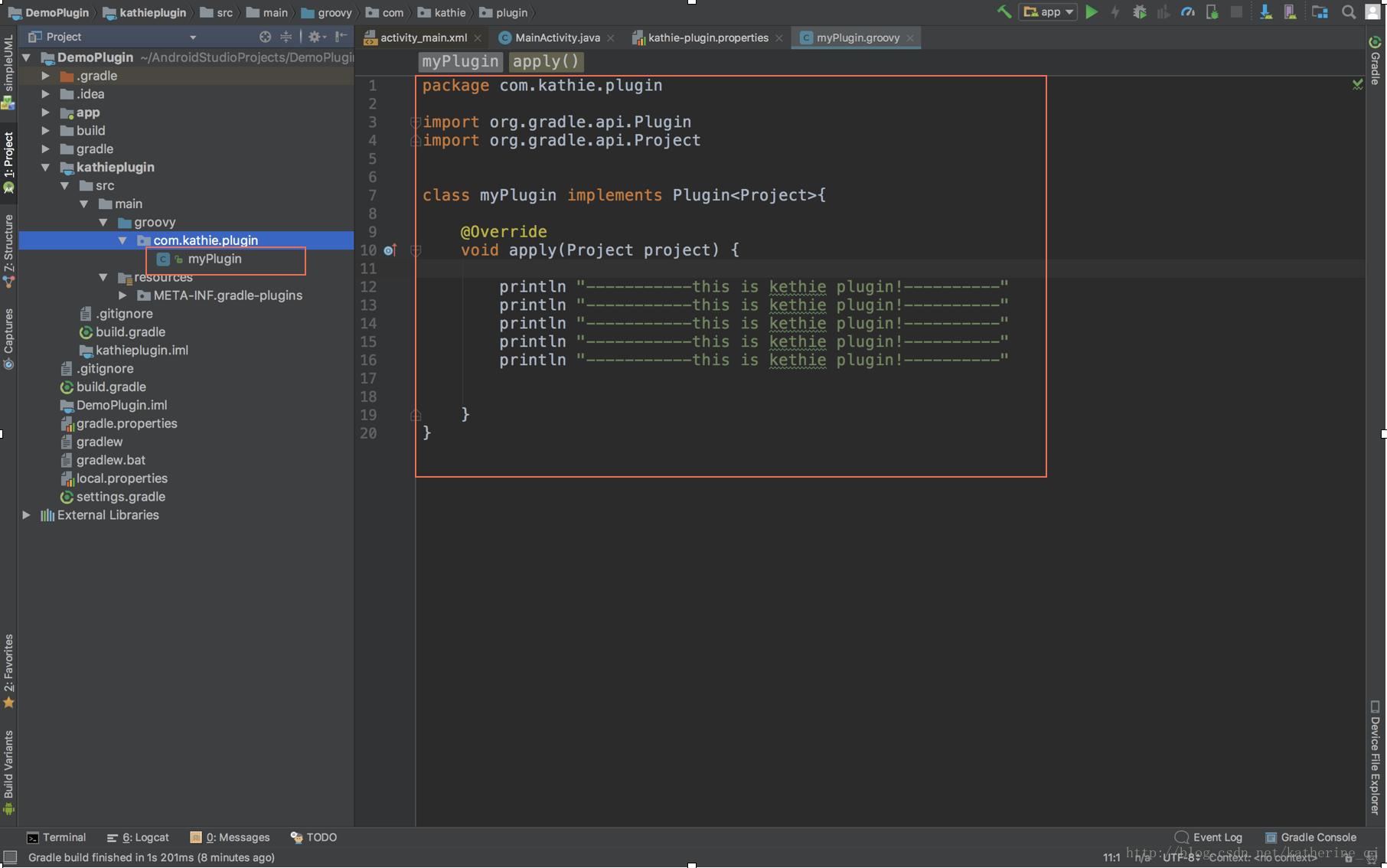Open Device File Explorer side panel

(1376, 757)
